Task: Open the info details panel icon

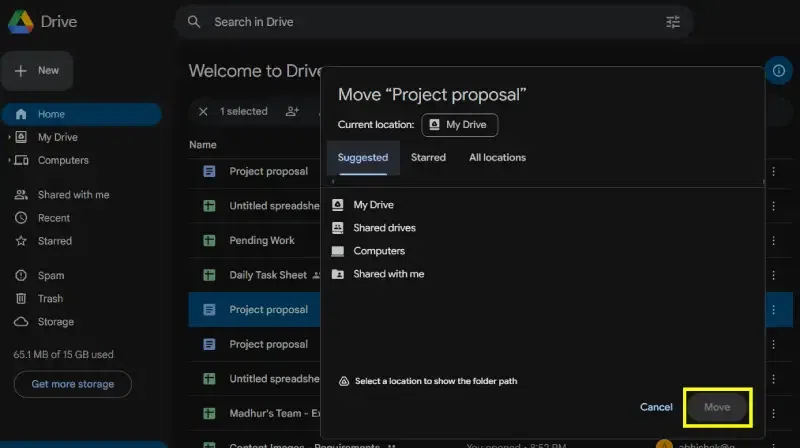Action: [x=779, y=71]
